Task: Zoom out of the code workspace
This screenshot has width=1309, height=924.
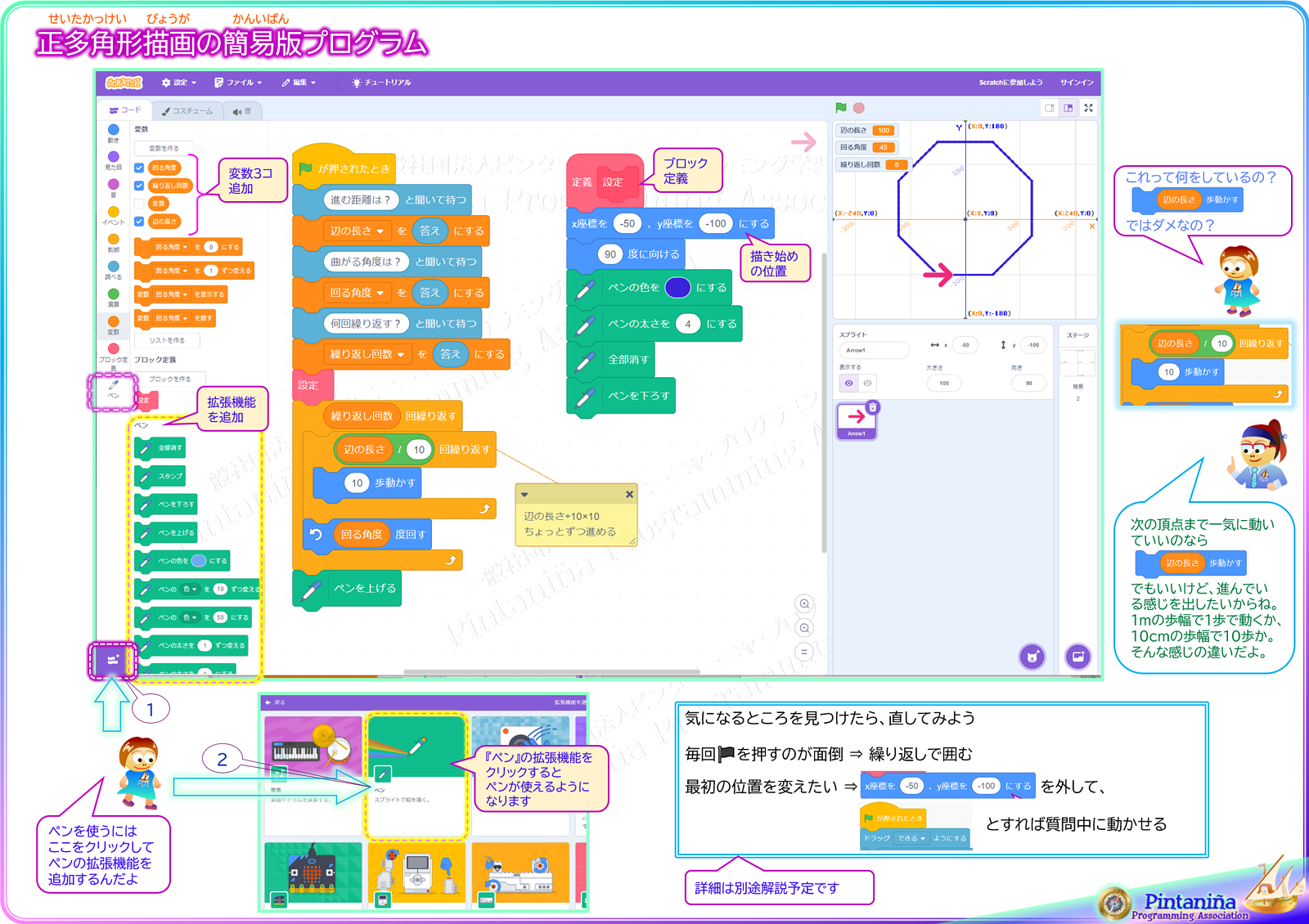Action: [804, 628]
